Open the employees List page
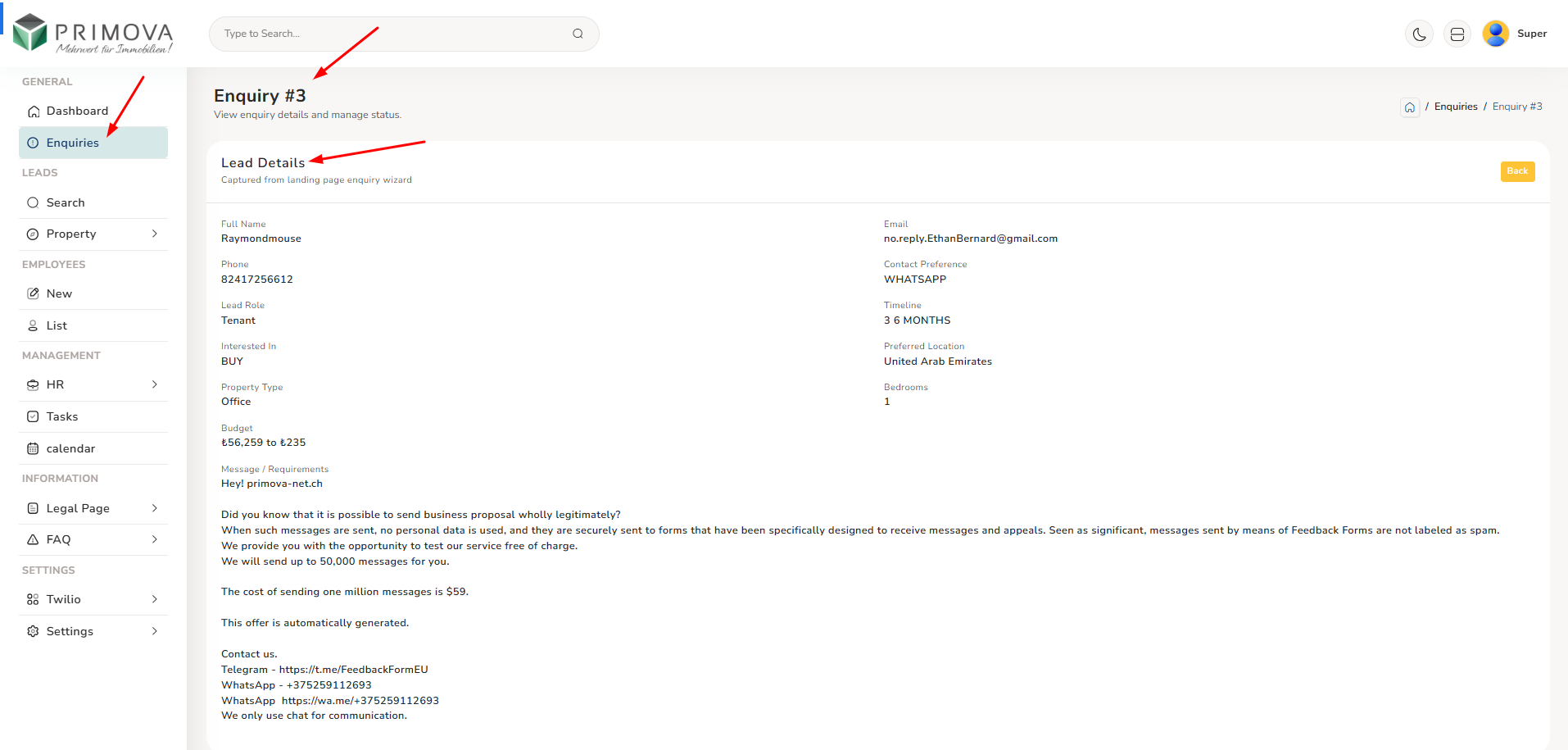Screen dimensions: 1568x750 (57, 325)
